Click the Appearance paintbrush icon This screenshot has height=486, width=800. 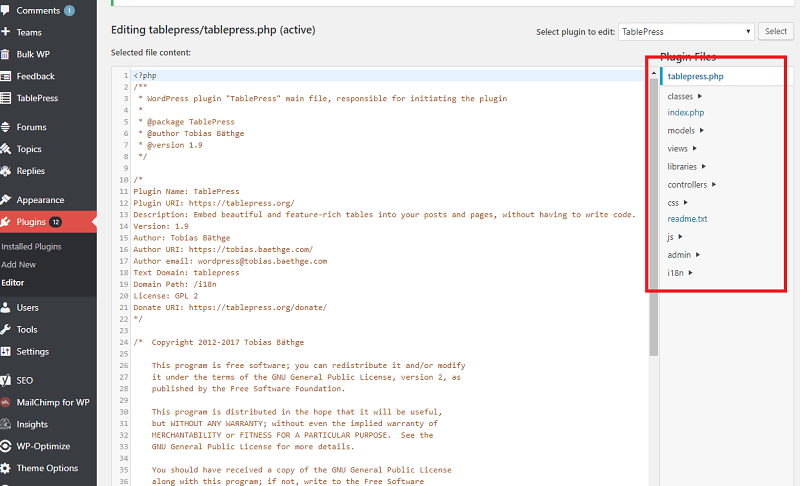(x=5, y=199)
